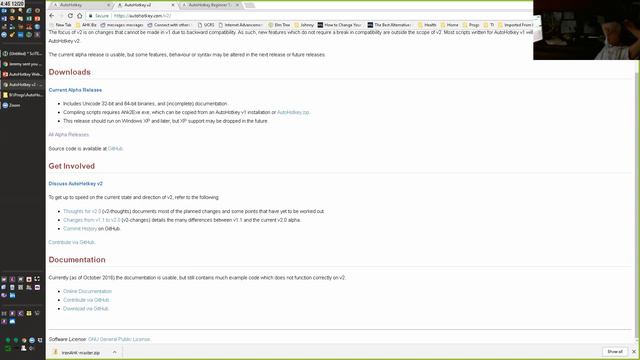Open the Elm Tree bookmark
Viewport: 640px width, 360px height.
pyautogui.click(x=279, y=25)
